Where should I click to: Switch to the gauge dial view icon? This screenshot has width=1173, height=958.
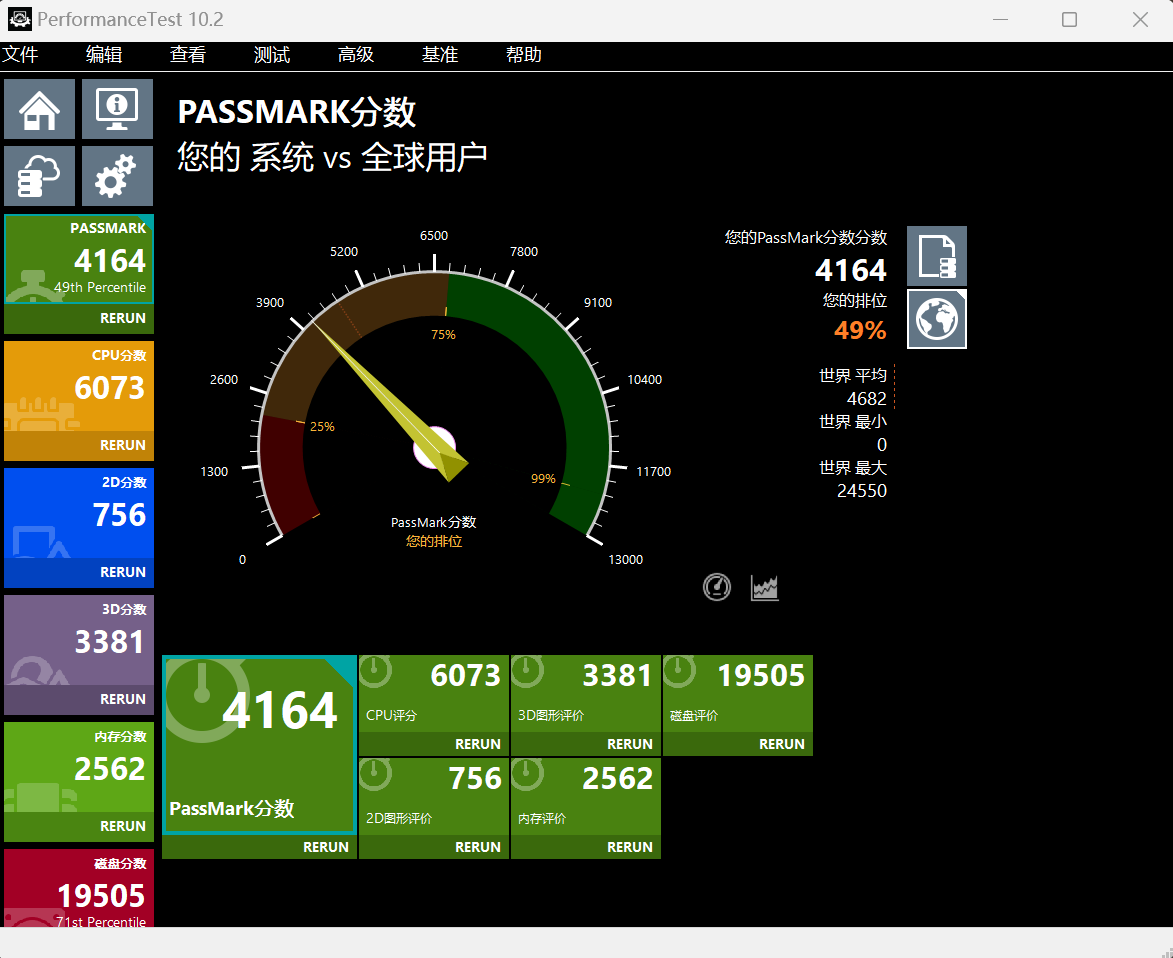(x=717, y=588)
